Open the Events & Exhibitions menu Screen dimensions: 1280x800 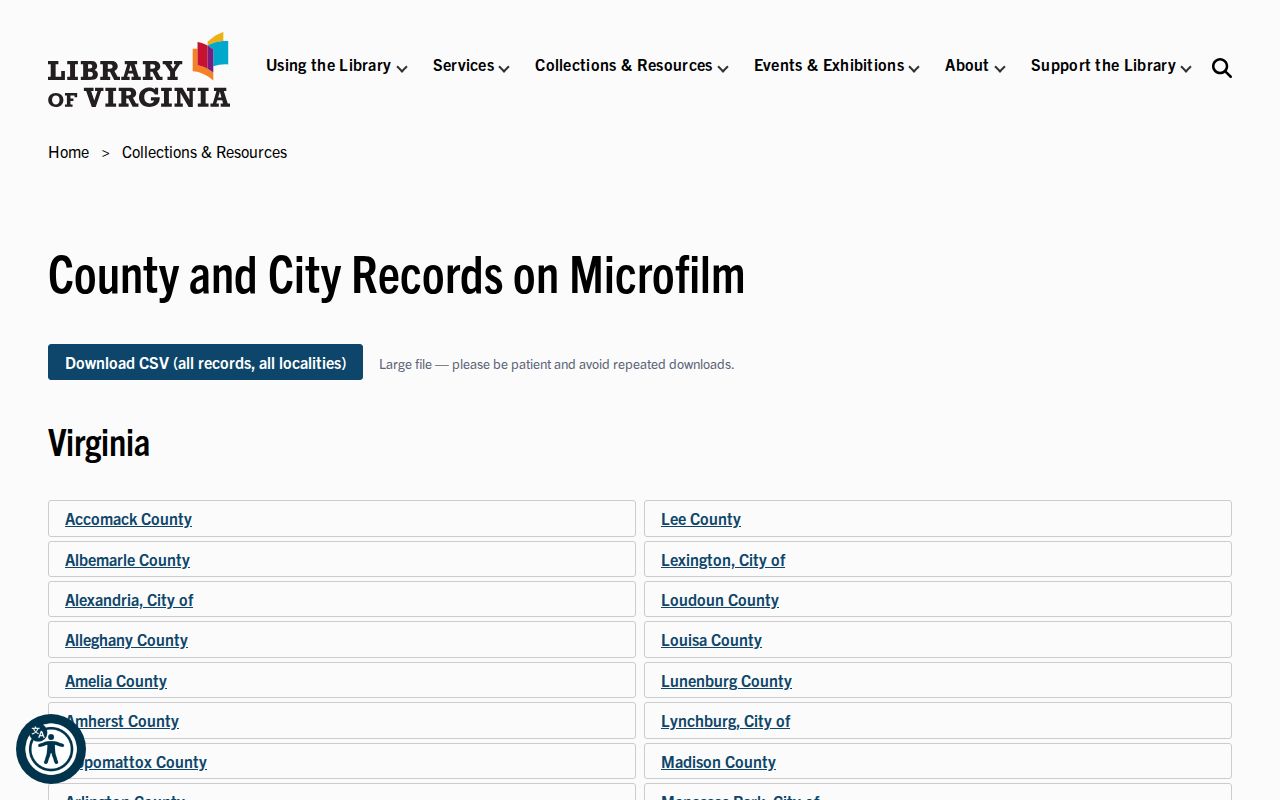829,65
